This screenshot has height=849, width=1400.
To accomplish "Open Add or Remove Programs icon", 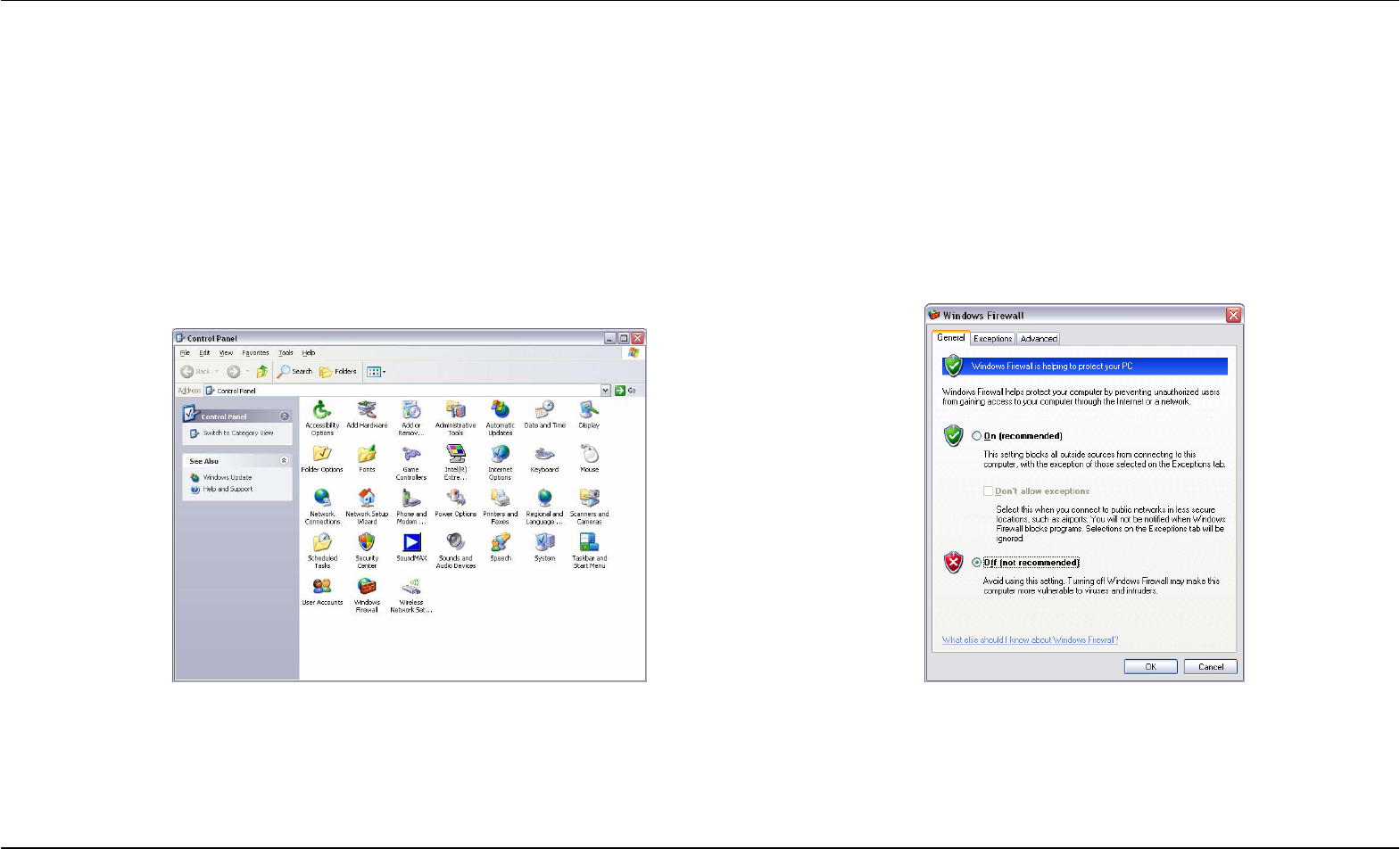I will 411,409.
